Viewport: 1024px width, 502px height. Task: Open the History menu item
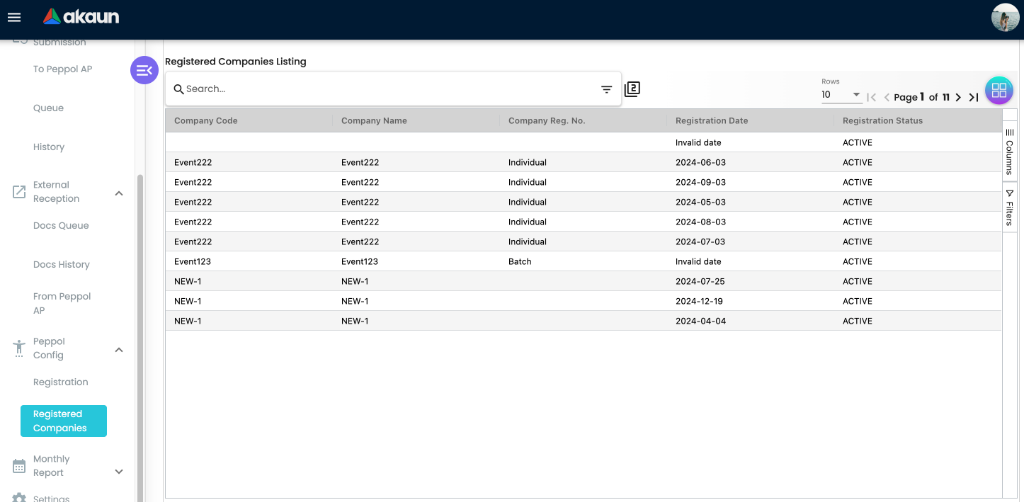click(49, 147)
